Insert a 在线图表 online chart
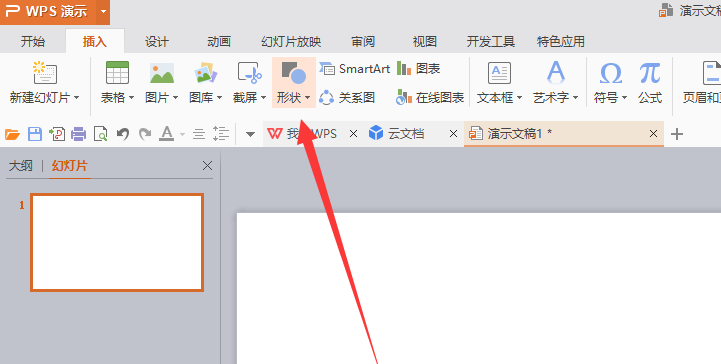This screenshot has width=721, height=364. point(429,97)
